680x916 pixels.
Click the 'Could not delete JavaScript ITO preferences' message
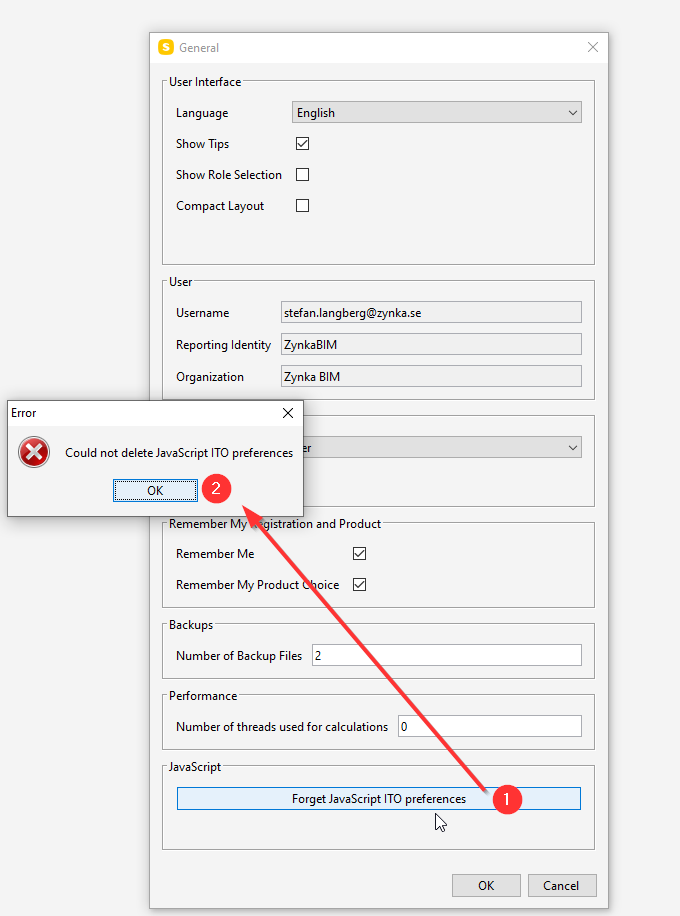(x=179, y=453)
